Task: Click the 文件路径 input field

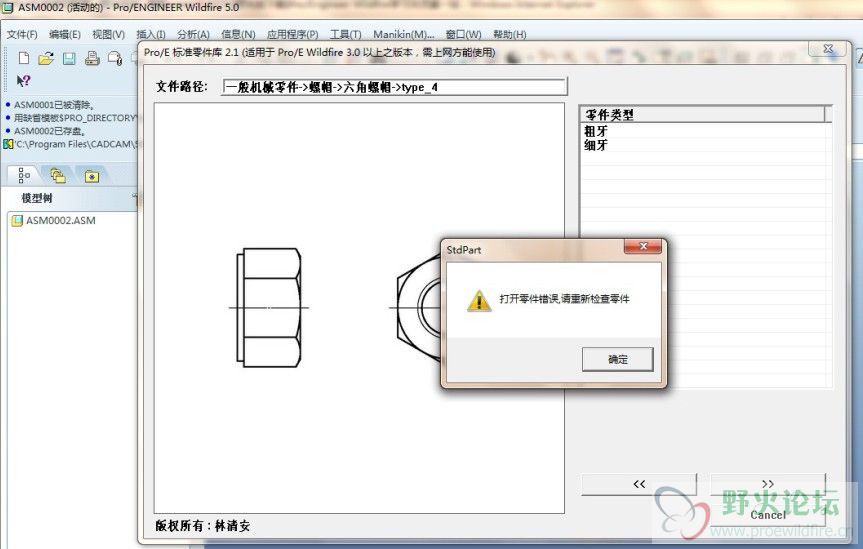Action: point(394,87)
